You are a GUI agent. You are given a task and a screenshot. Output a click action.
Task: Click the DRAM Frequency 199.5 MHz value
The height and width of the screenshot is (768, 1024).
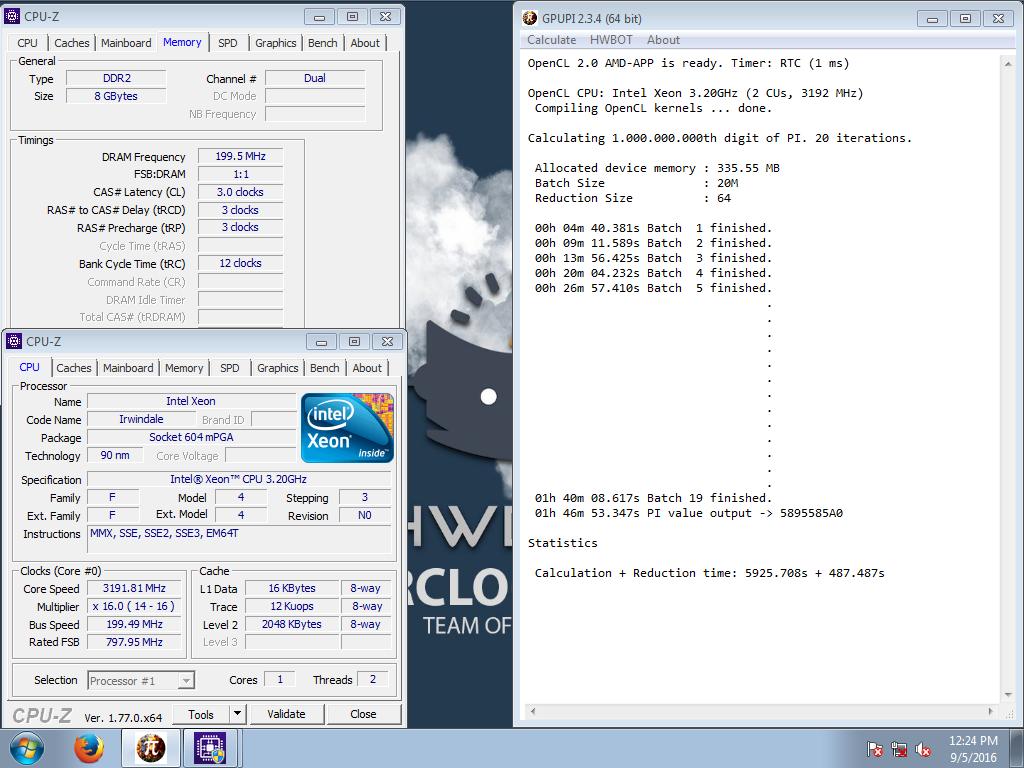coord(240,157)
